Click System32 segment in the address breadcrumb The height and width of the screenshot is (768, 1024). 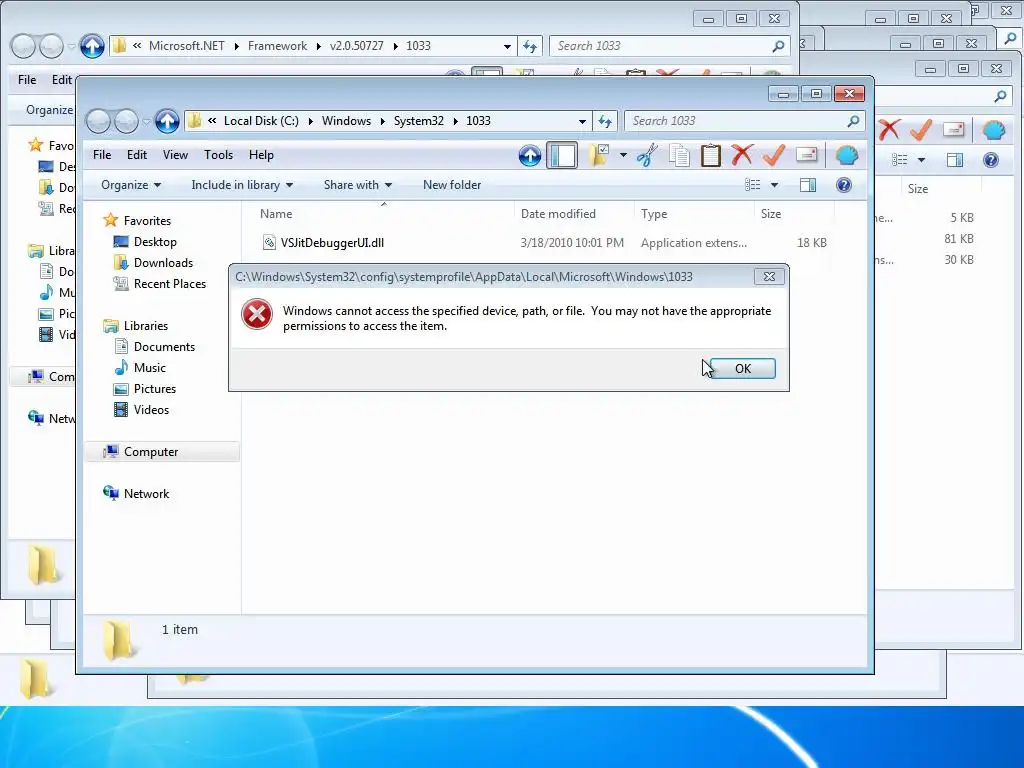[x=419, y=121]
